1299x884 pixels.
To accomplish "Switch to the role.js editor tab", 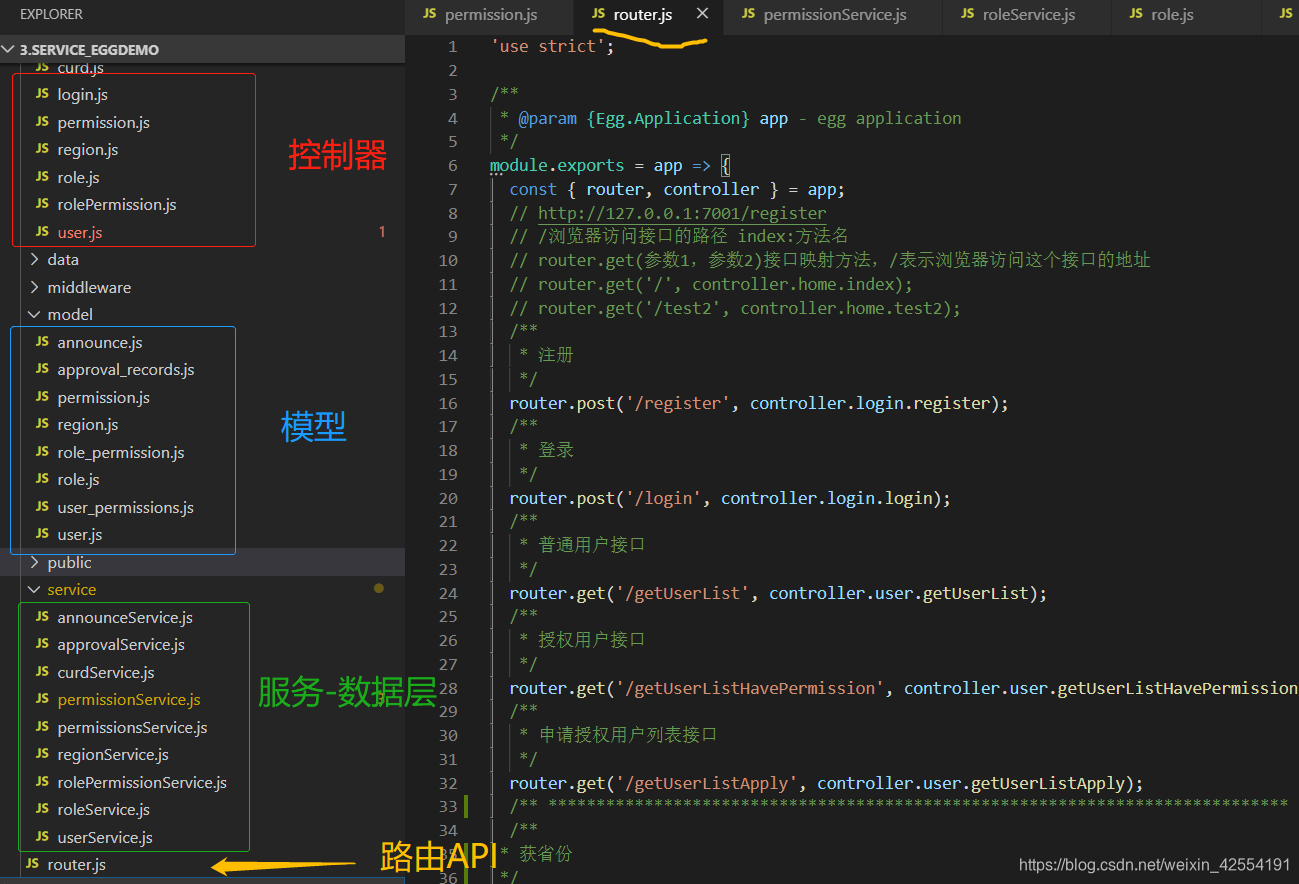I will coord(1170,14).
